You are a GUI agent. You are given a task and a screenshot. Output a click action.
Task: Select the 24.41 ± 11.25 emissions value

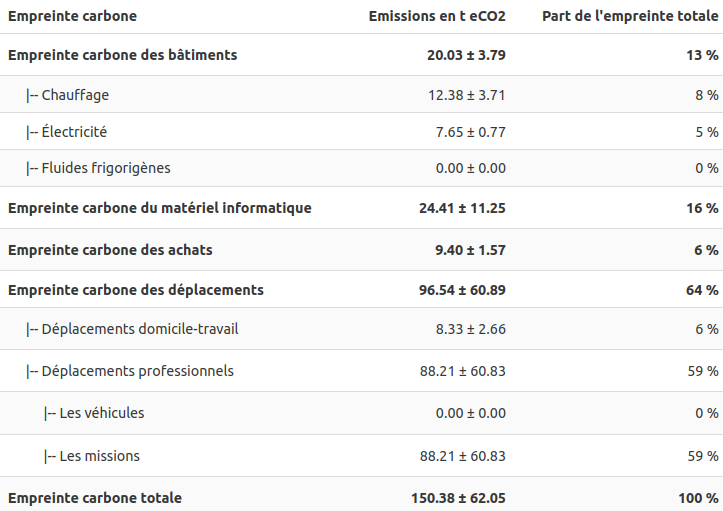tap(462, 208)
